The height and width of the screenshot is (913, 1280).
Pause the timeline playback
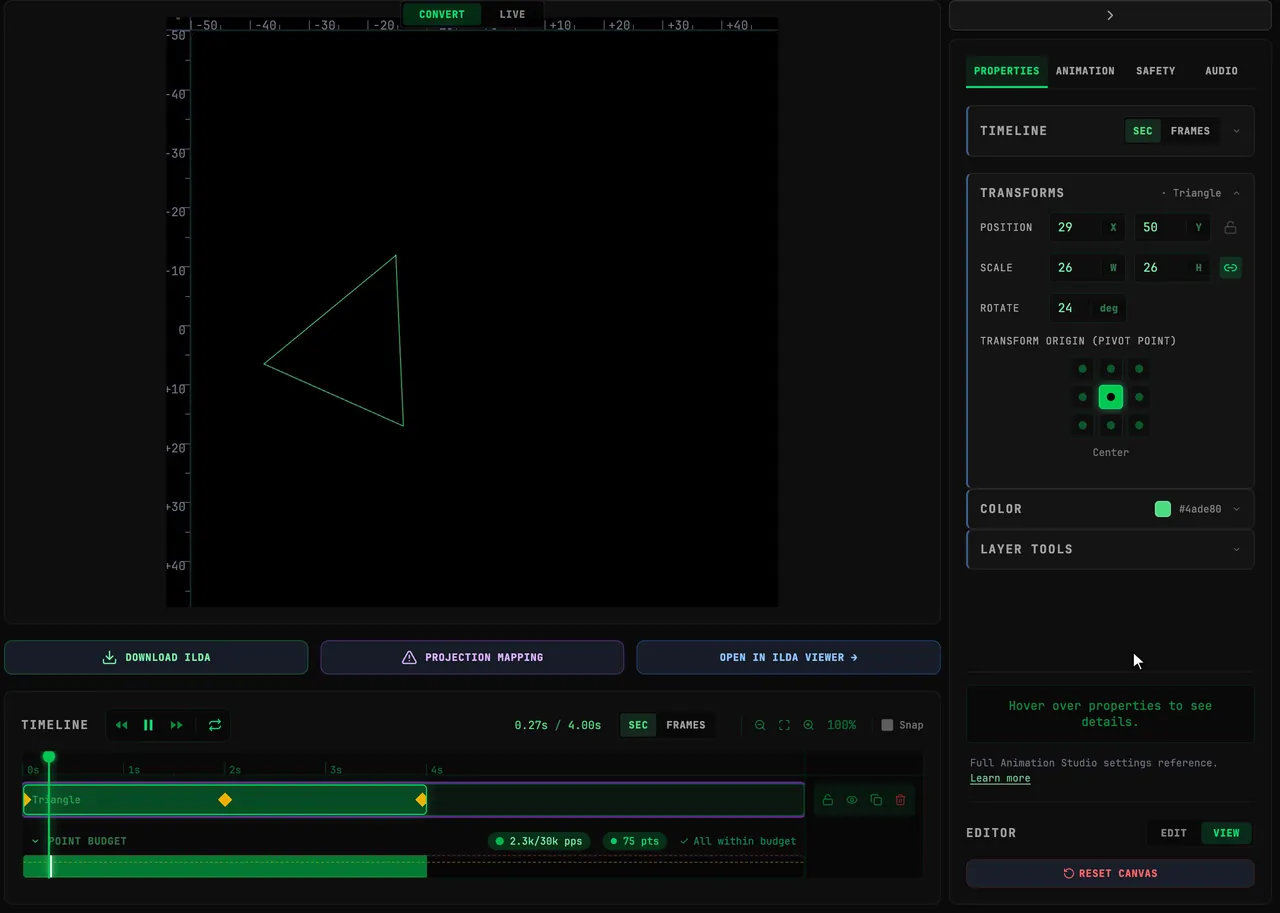tap(148, 725)
